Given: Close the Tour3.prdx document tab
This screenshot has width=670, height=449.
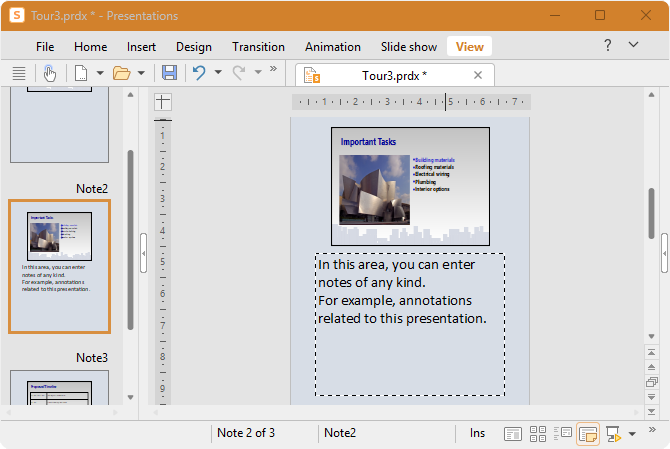Looking at the screenshot, I should click(x=478, y=75).
